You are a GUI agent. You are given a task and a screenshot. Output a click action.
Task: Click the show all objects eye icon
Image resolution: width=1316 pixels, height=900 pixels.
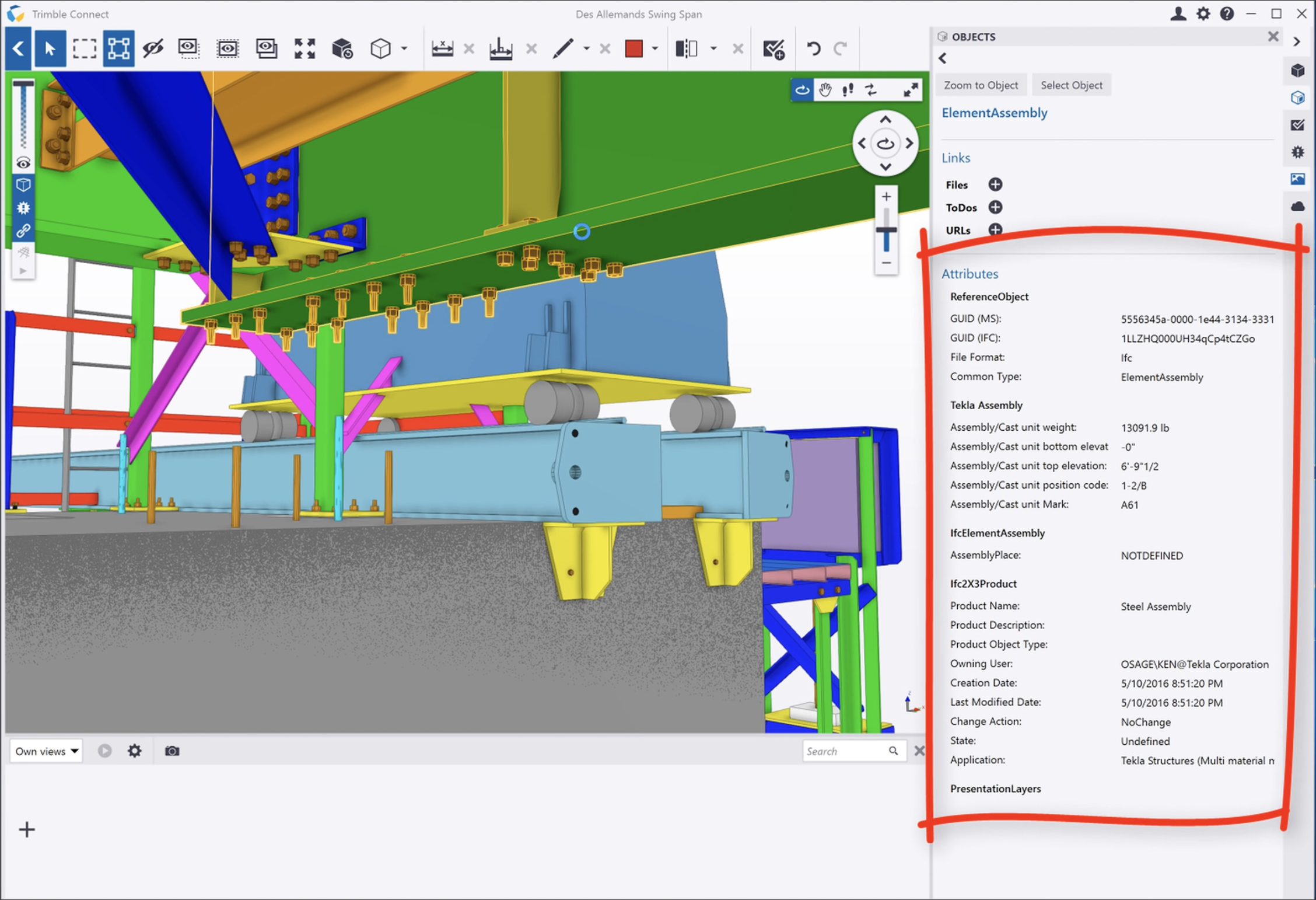tap(266, 48)
